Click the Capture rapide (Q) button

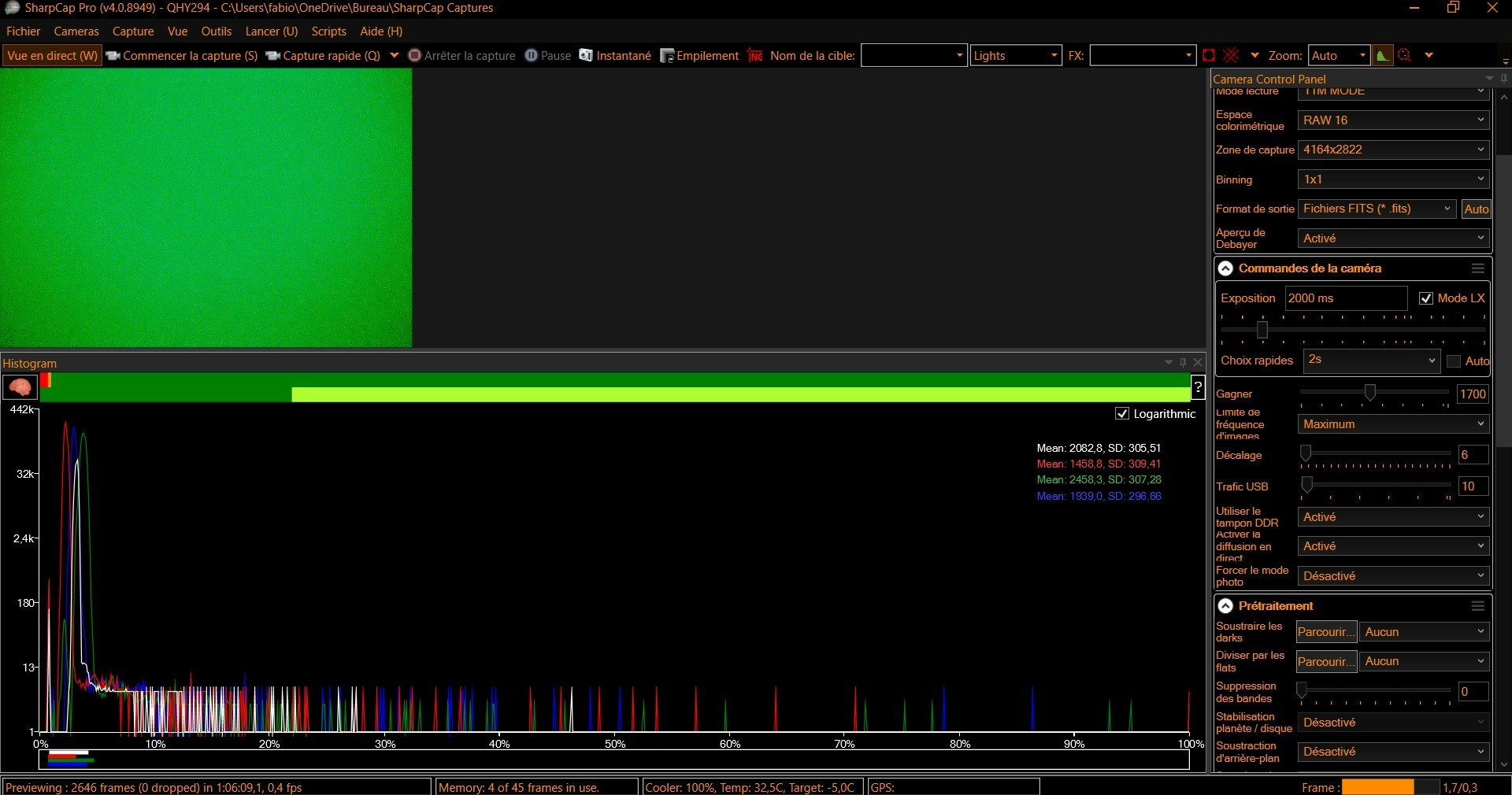[323, 56]
